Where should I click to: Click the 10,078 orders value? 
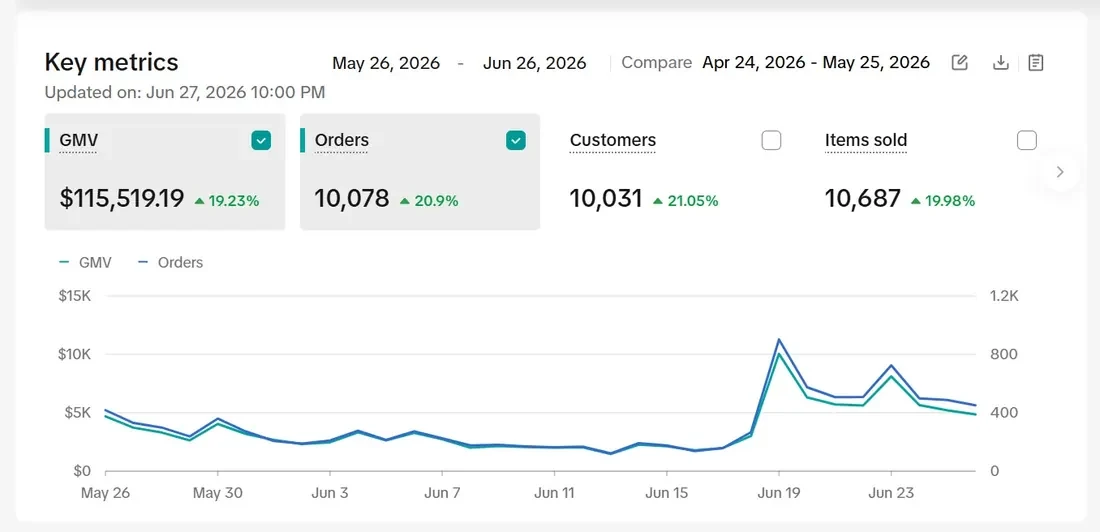tap(351, 199)
